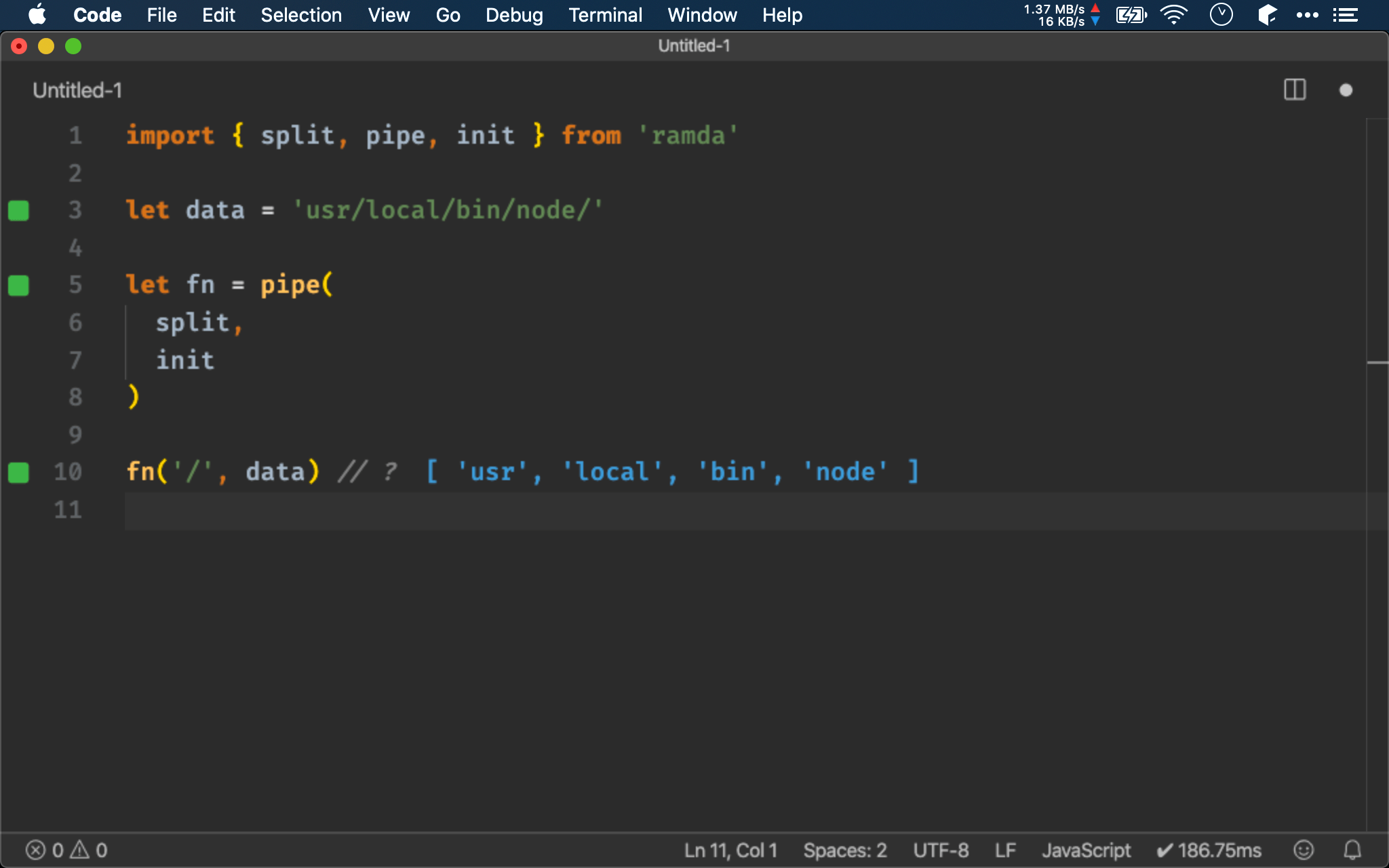Open the View menu
Viewport: 1389px width, 868px height.
[389, 15]
